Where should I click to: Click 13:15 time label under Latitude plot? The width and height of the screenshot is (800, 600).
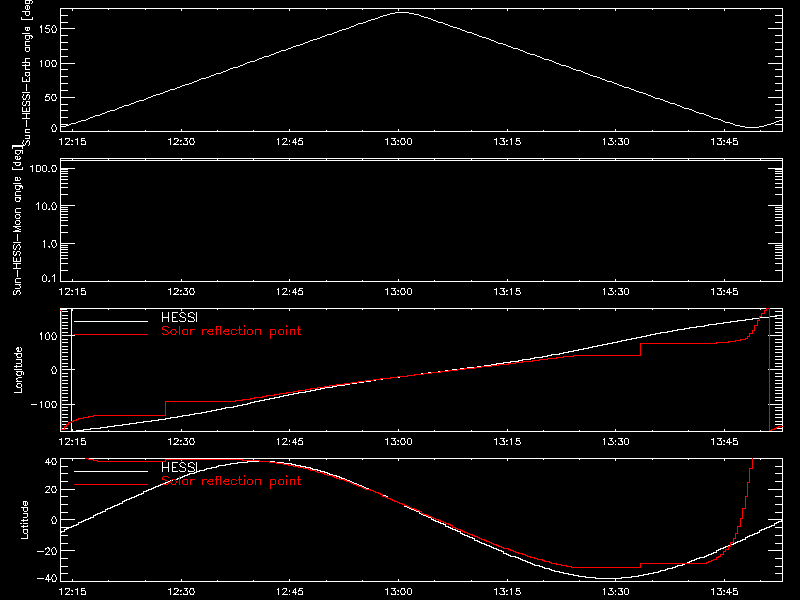tap(507, 591)
